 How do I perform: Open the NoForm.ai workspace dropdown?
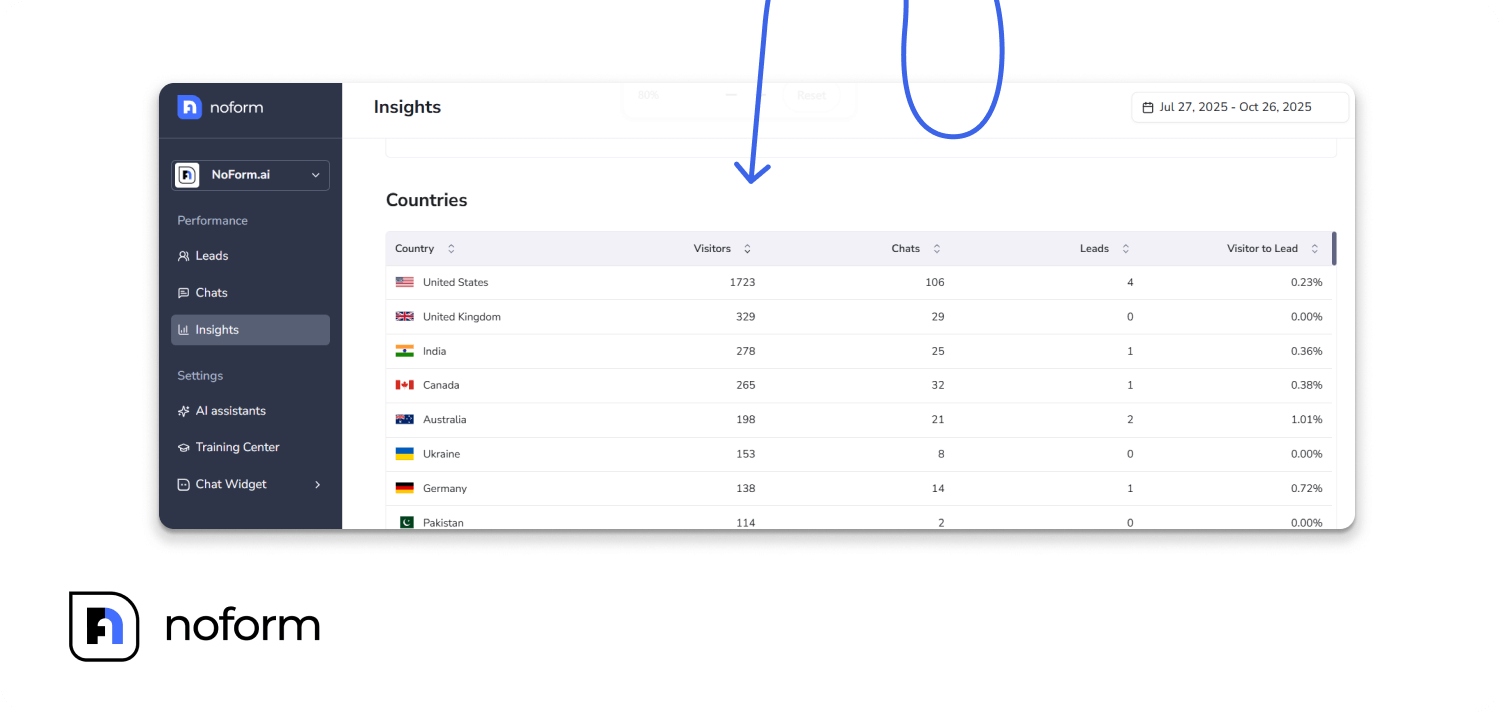[x=250, y=174]
